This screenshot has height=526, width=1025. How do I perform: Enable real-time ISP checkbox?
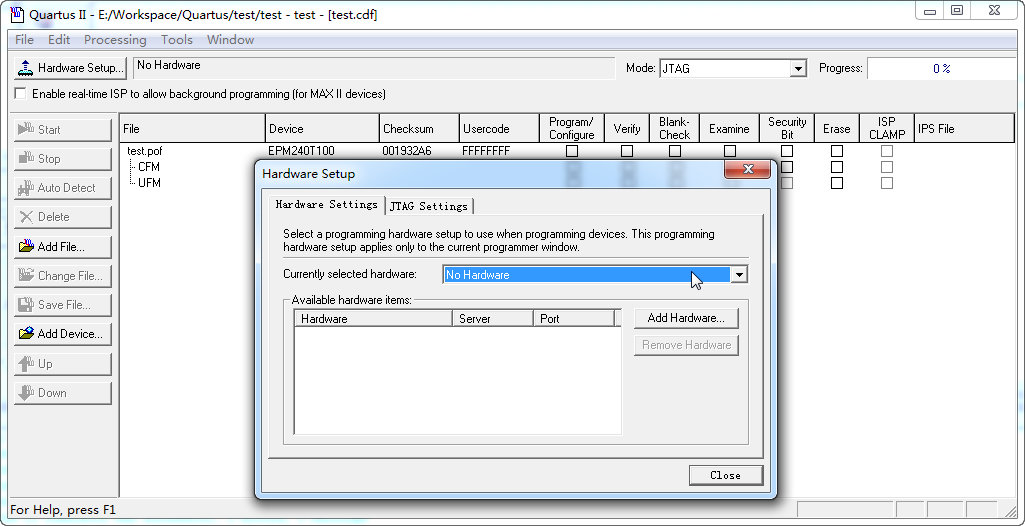pos(21,94)
